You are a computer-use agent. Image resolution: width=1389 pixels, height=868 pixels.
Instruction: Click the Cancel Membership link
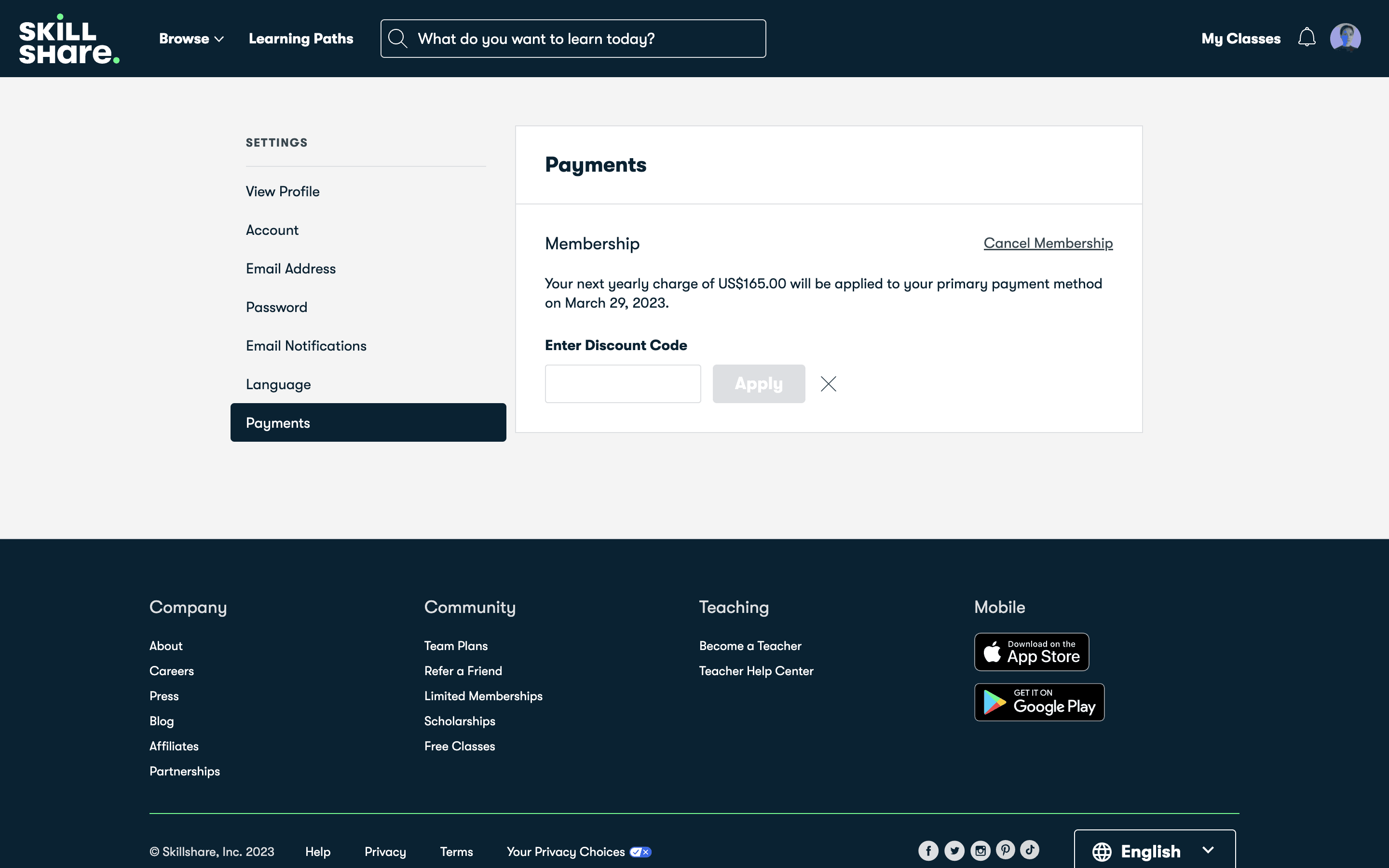click(x=1048, y=243)
